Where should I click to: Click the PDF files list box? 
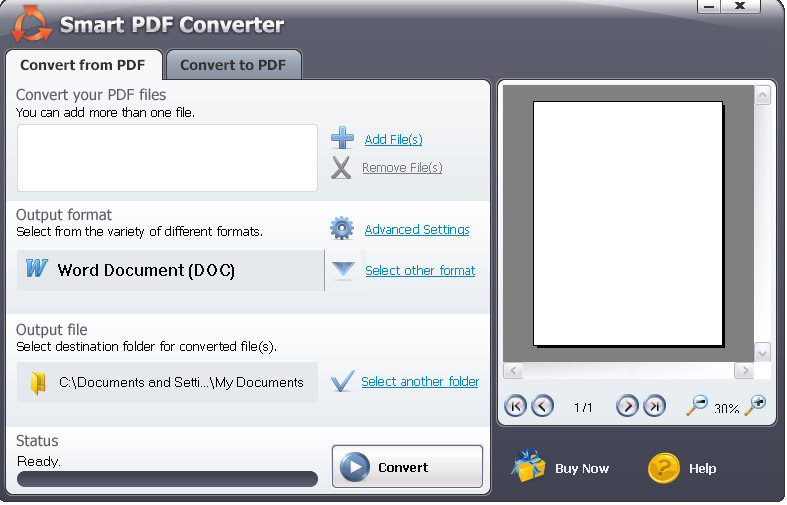167,158
